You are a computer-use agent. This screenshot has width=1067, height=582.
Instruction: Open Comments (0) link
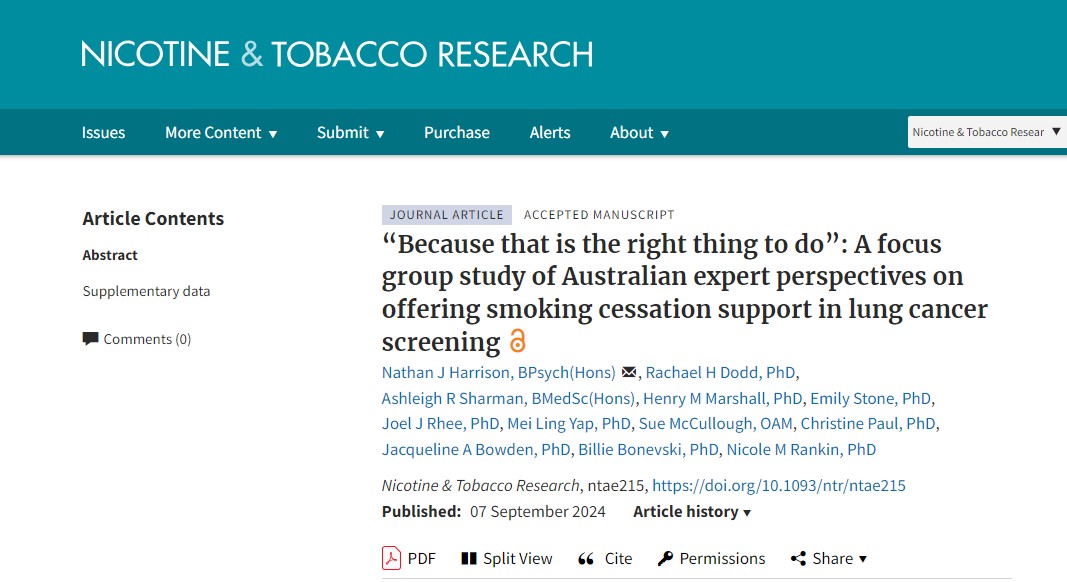click(x=147, y=339)
